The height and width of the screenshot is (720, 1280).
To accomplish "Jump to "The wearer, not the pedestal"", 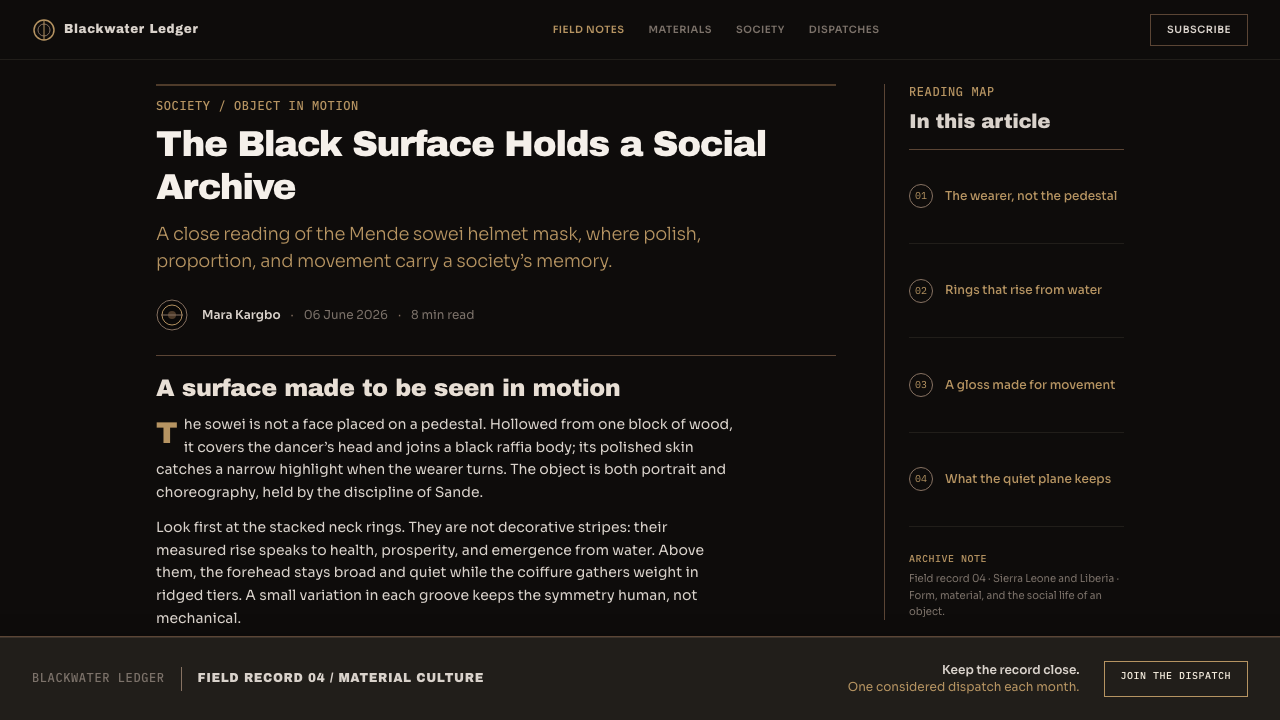I will point(1031,196).
